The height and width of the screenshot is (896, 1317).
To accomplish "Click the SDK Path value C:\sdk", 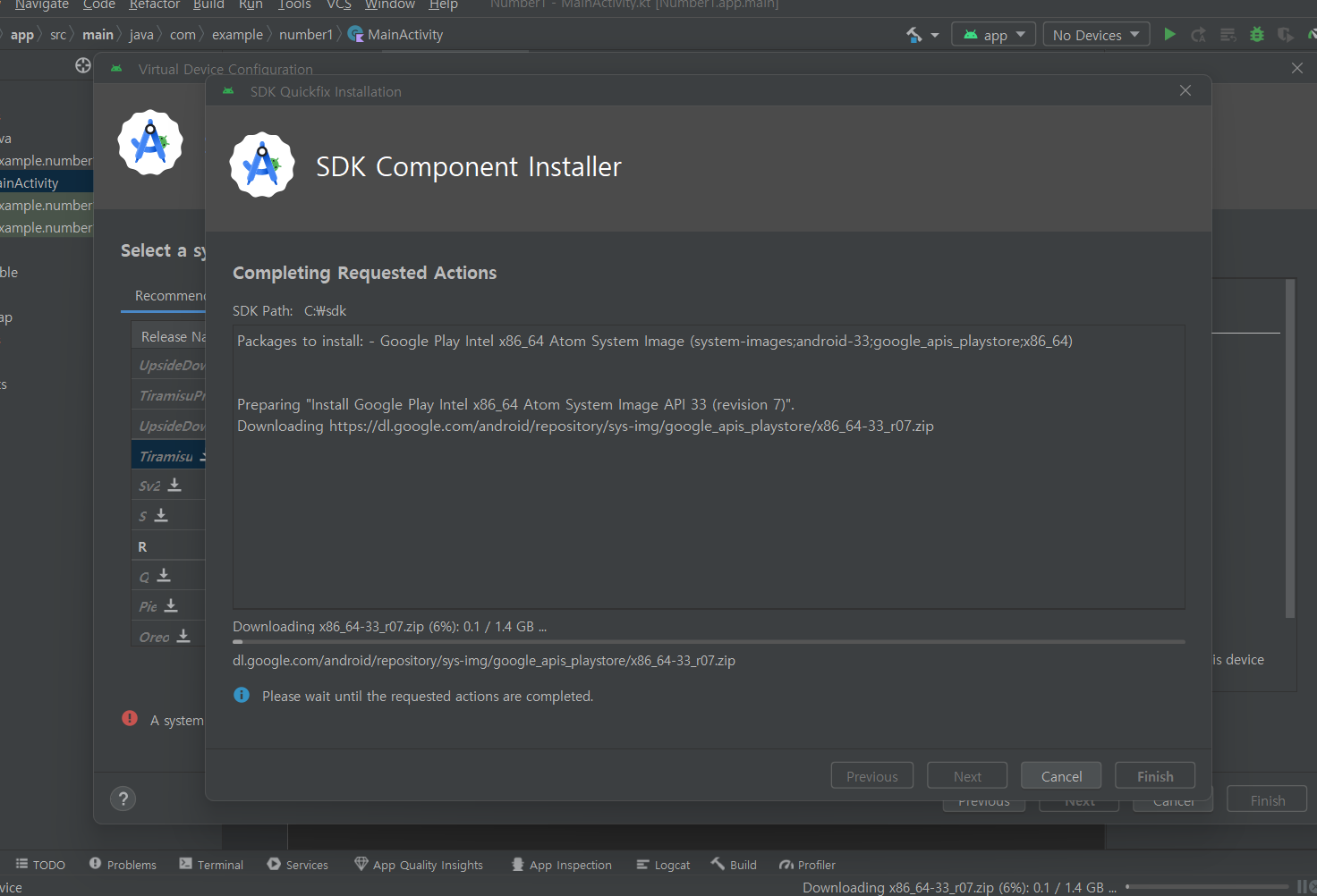I will [x=325, y=310].
